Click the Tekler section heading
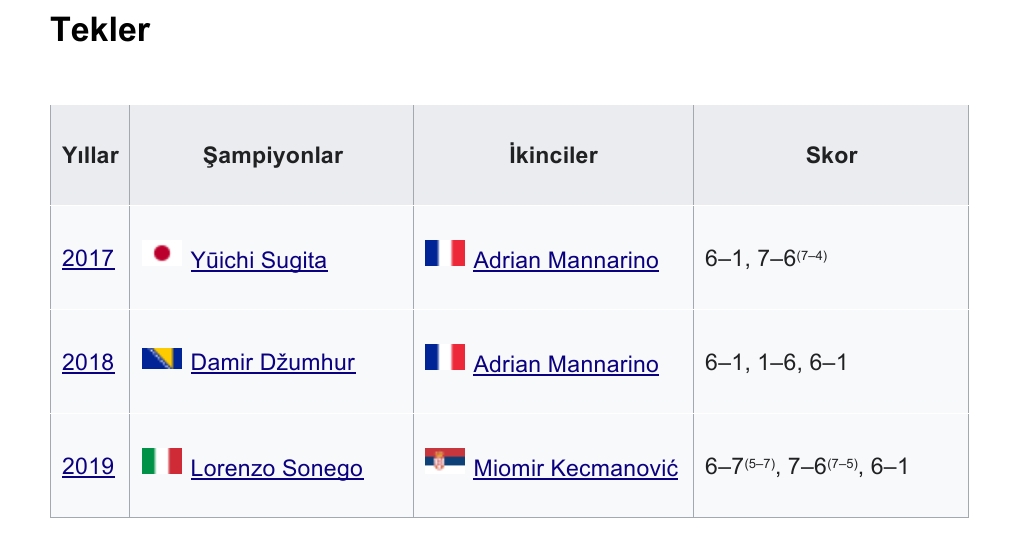Screen dimensions: 1013x556 coord(100,30)
